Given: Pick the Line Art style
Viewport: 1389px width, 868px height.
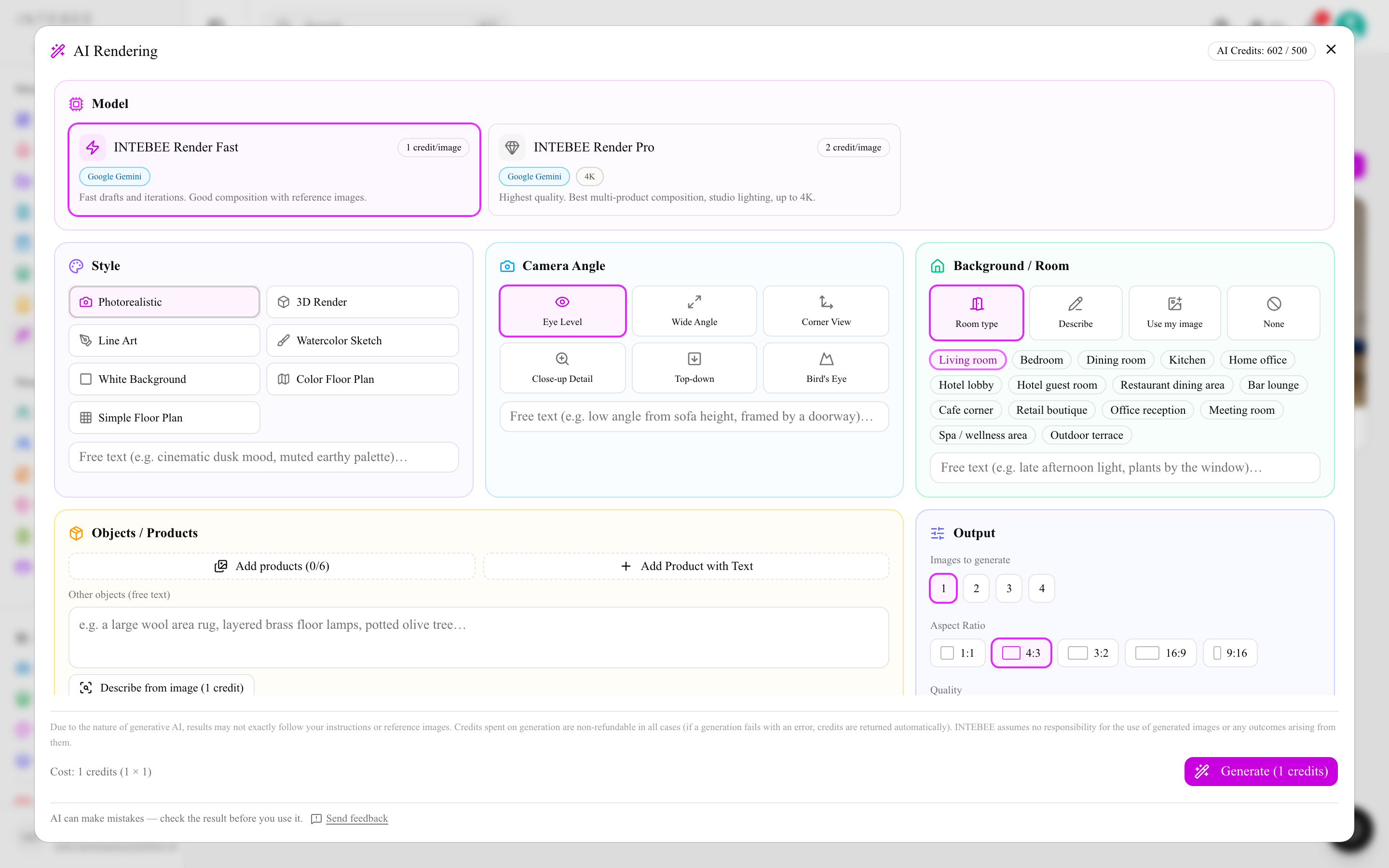Looking at the screenshot, I should 164,340.
